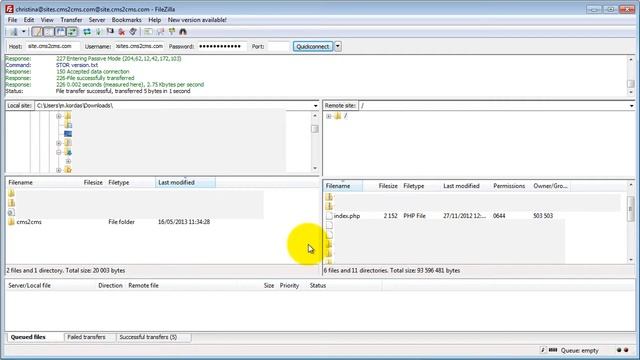The width and height of the screenshot is (640, 360).
Task: Sort local list by Last modified column
Action: 185,182
